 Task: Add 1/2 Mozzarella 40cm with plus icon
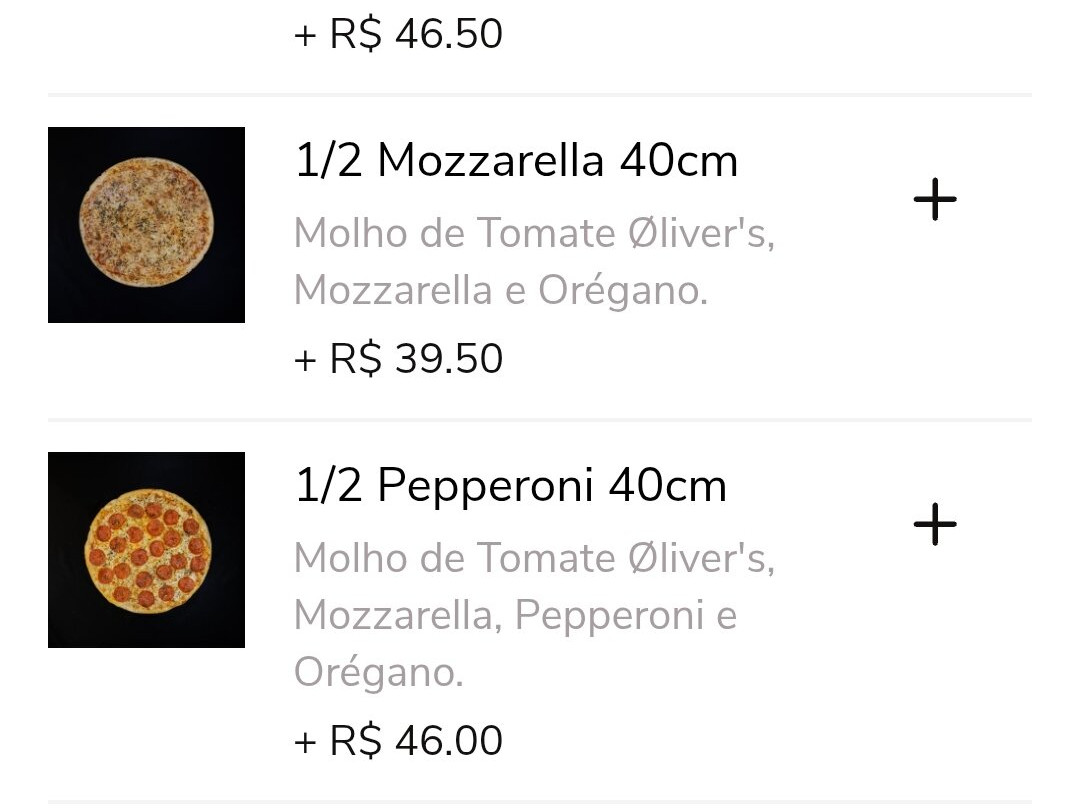coord(935,201)
